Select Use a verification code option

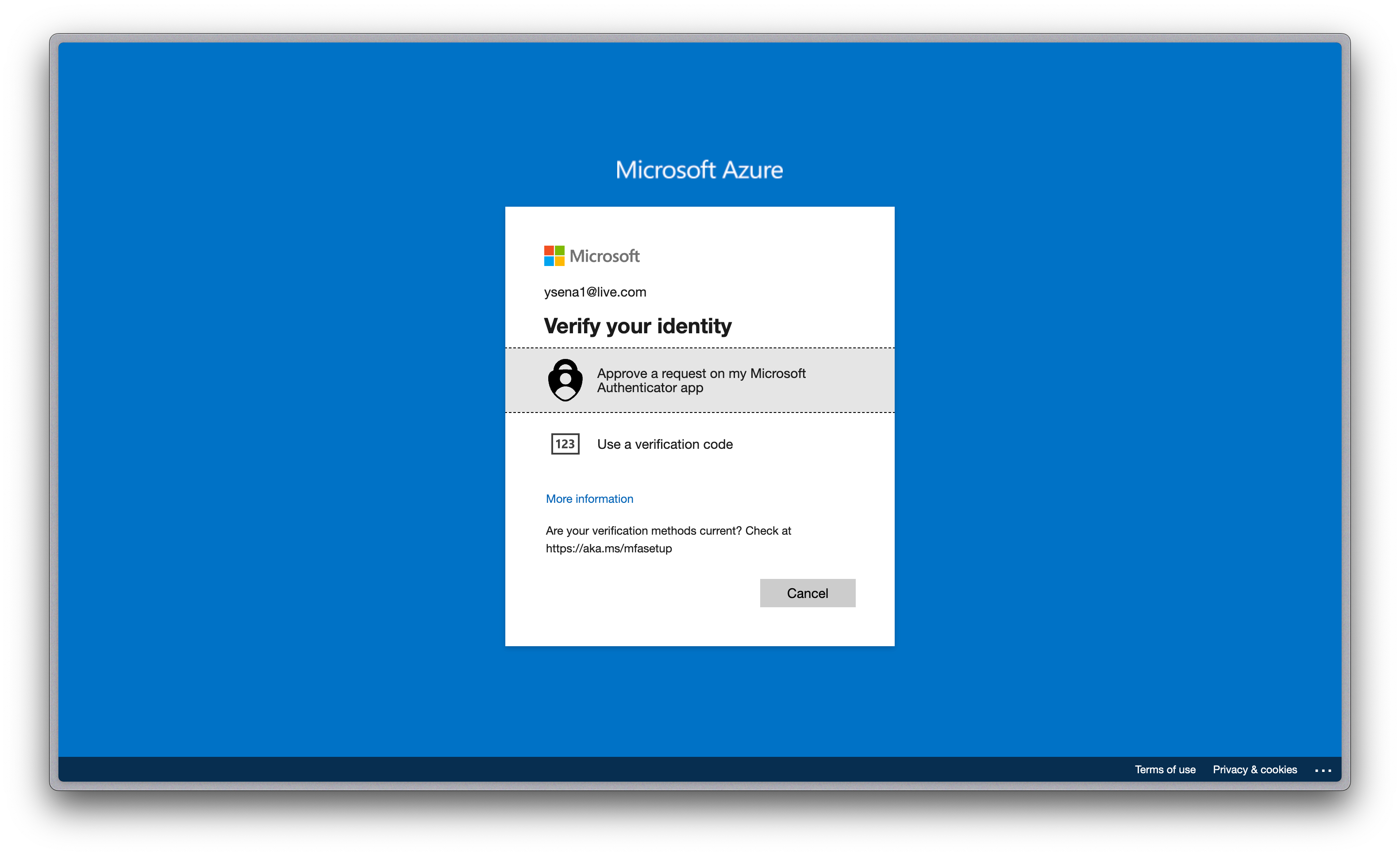click(x=665, y=444)
